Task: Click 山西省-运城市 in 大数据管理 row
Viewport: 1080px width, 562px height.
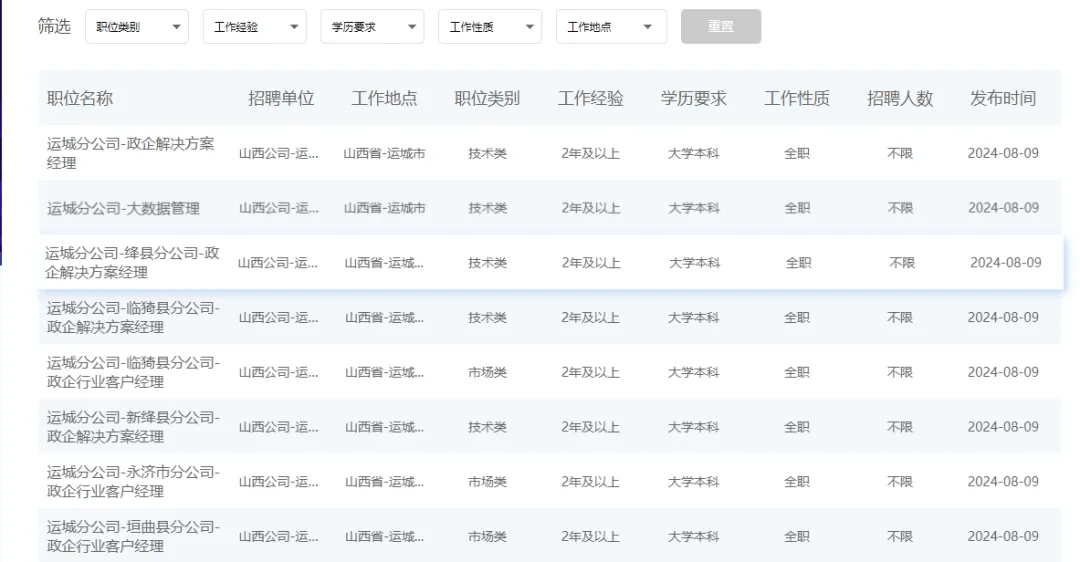Action: click(x=384, y=208)
